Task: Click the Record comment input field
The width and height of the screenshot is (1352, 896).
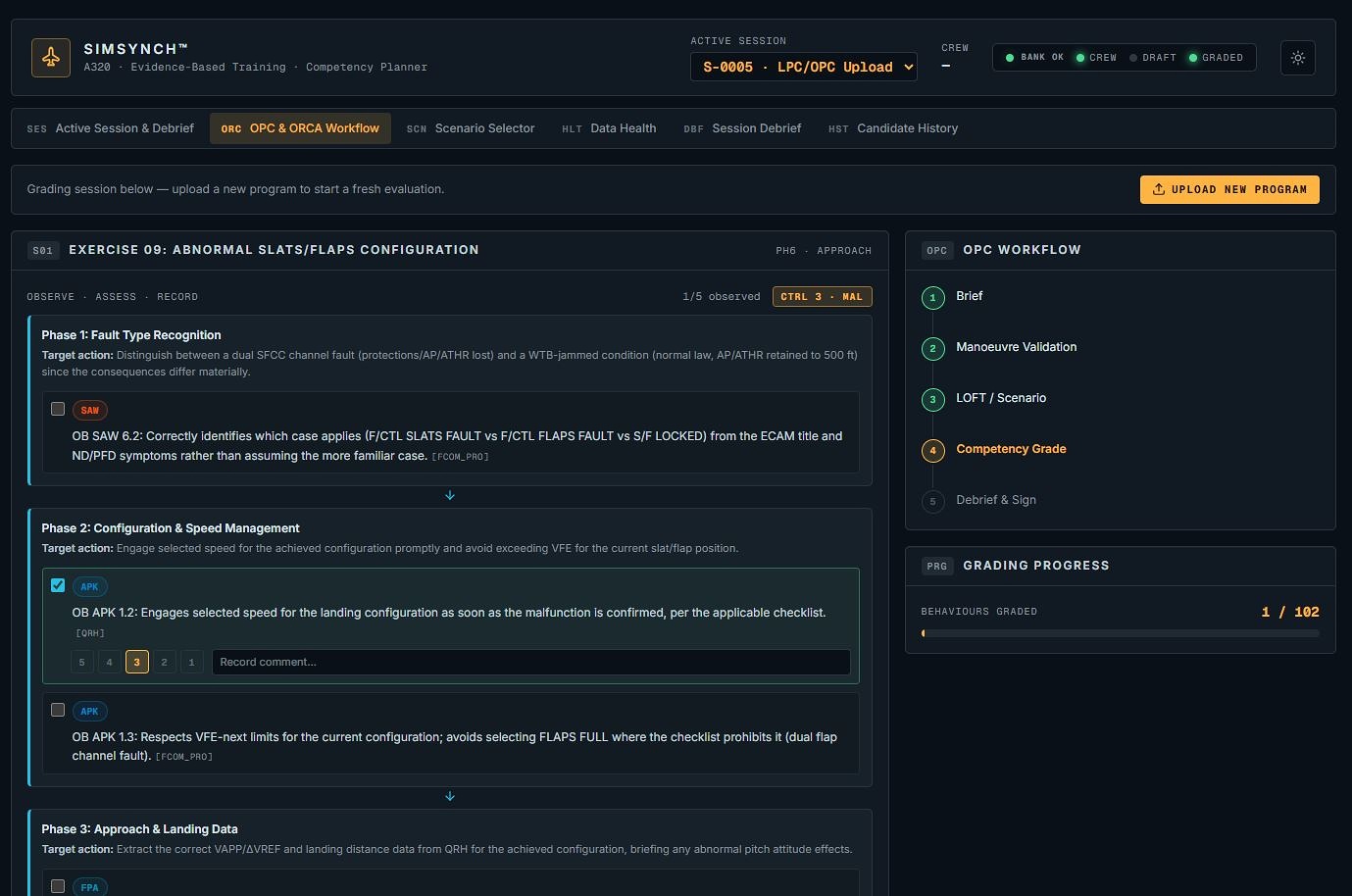Action: coord(531,662)
